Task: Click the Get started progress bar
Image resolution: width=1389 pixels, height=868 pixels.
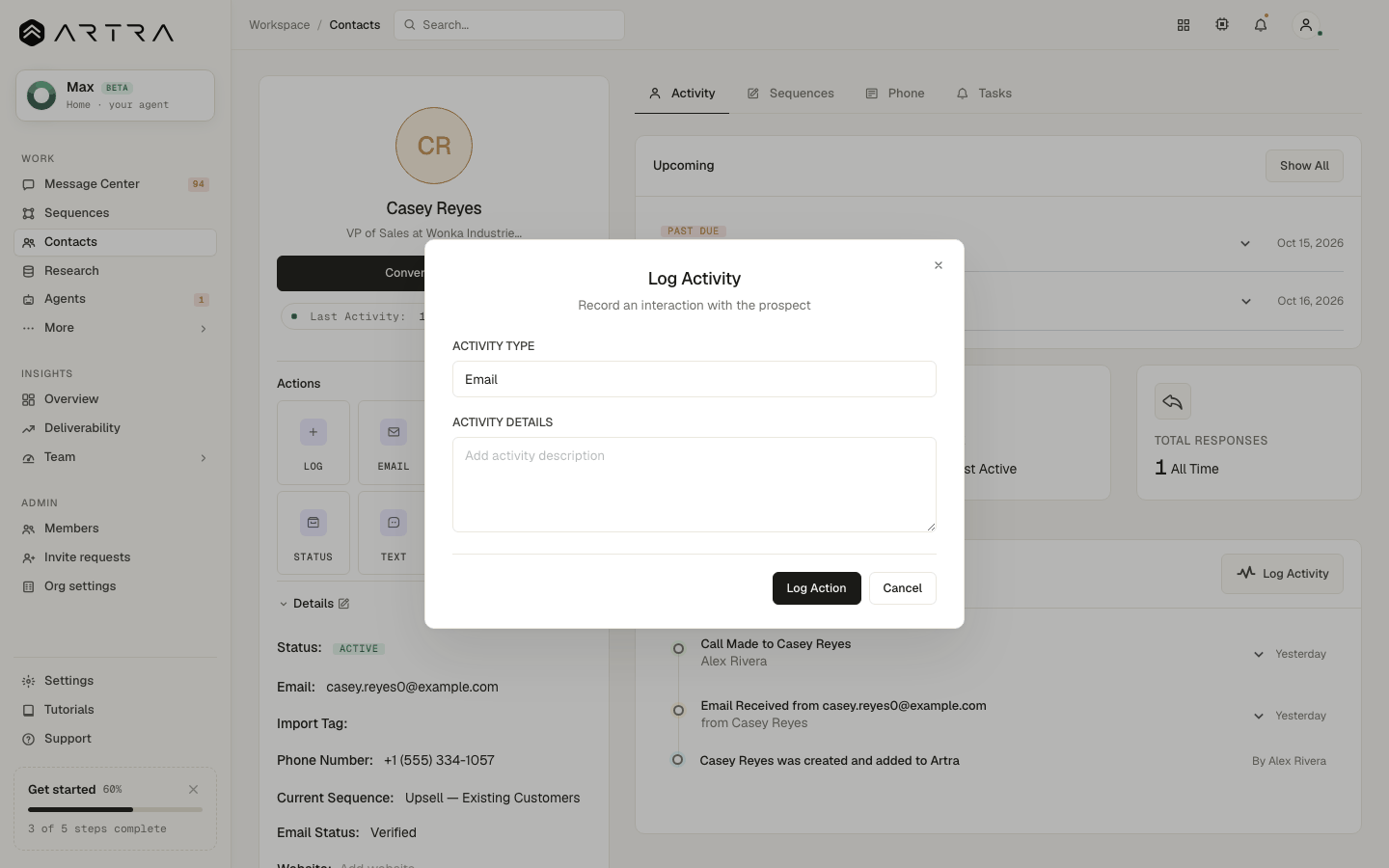Action: tap(115, 809)
